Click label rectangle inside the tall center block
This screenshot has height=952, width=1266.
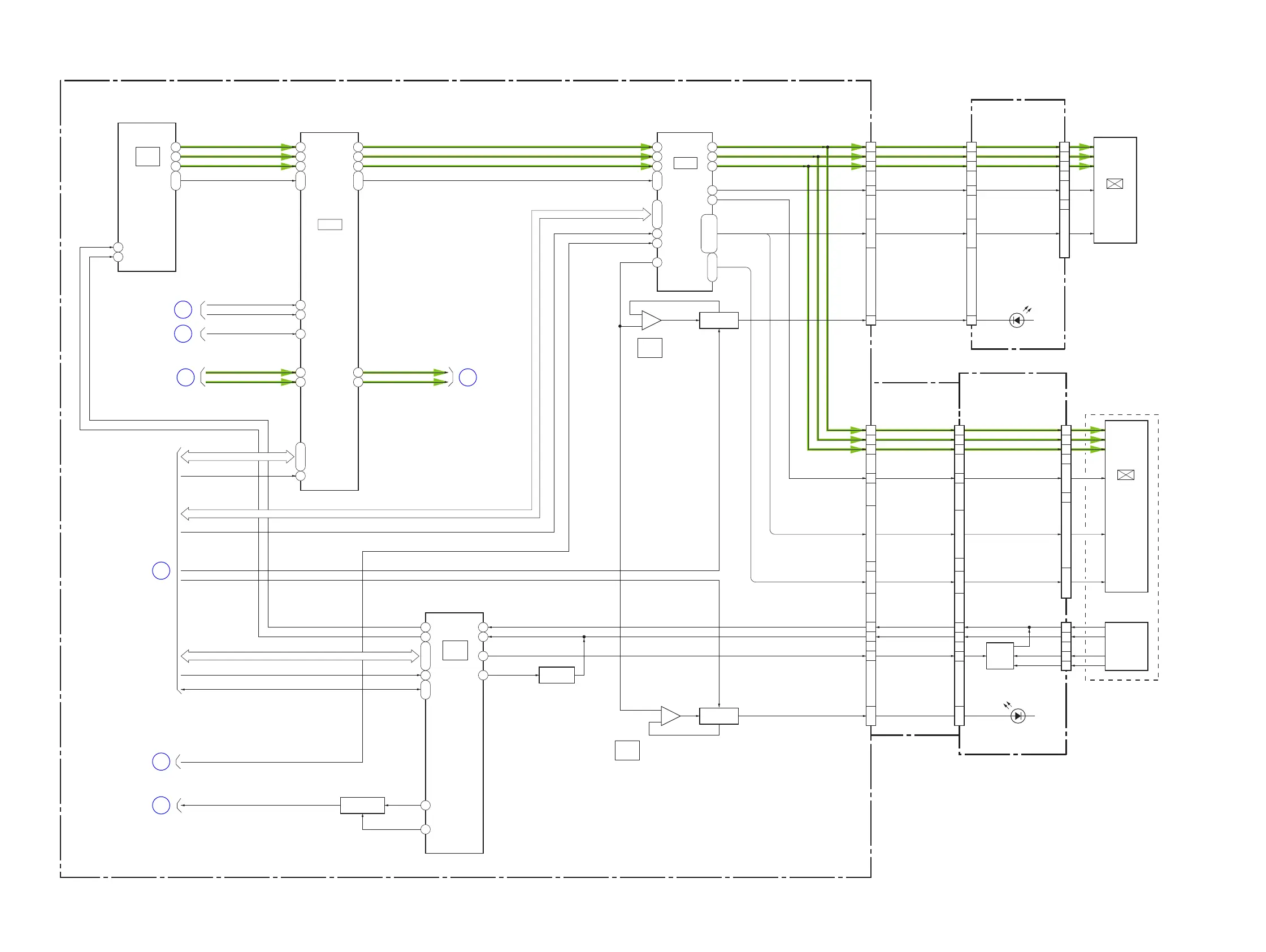[329, 224]
